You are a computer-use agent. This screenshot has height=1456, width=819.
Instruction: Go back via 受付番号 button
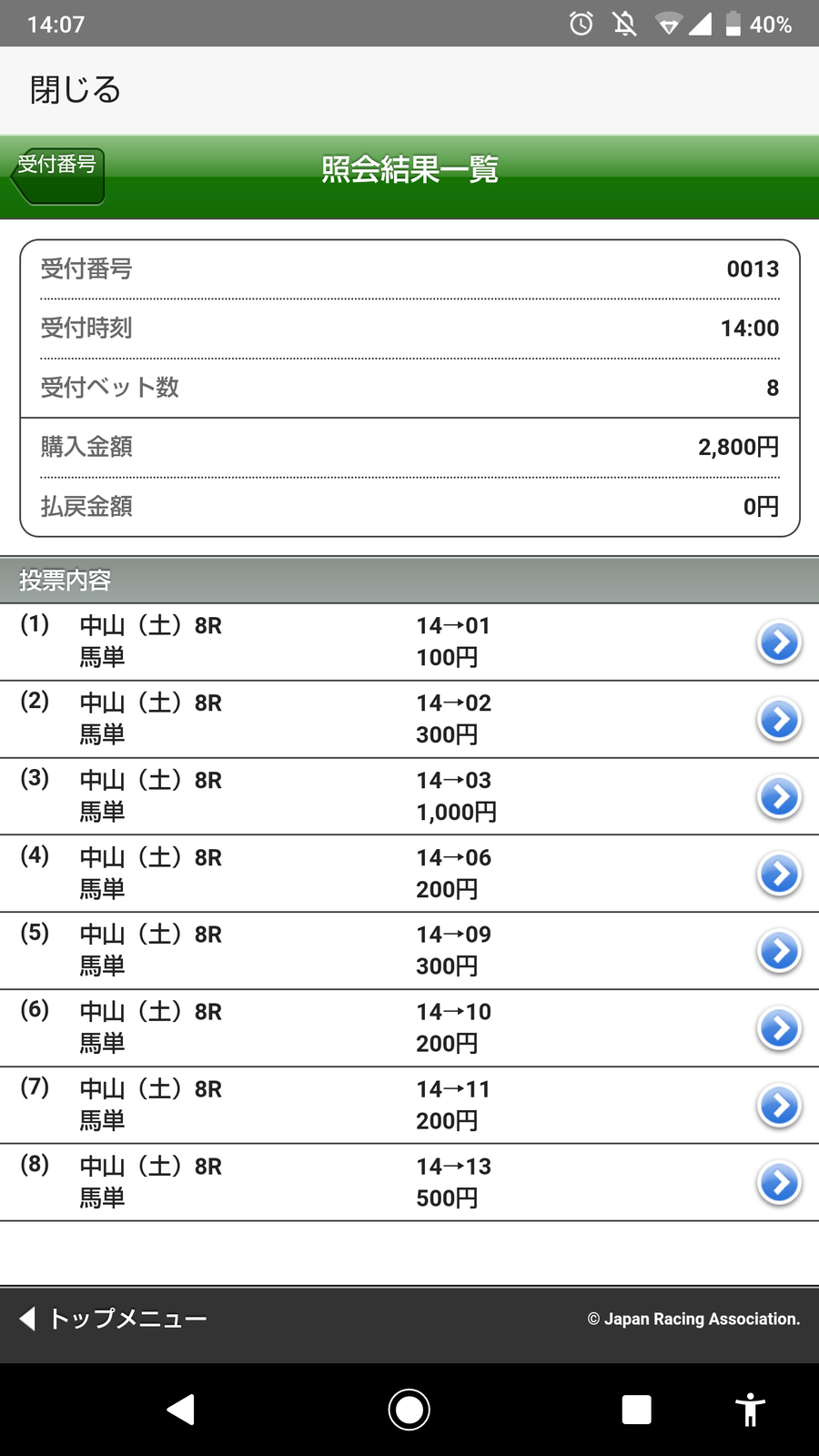pos(58,174)
